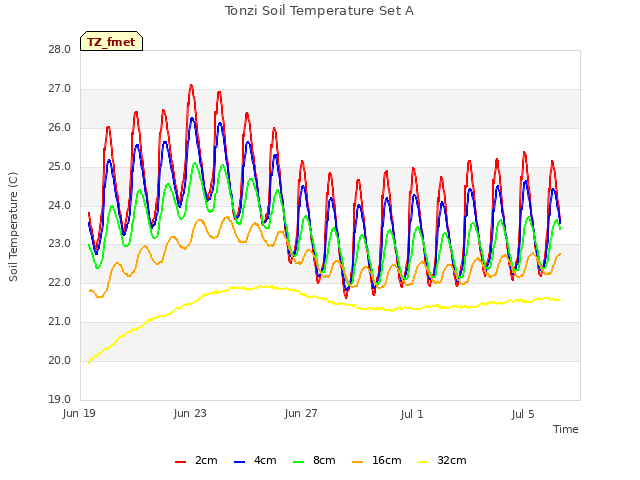This screenshot has height=480, width=640.
Task: Click the Jul 1 x-axis tick label
Action: click(x=412, y=414)
